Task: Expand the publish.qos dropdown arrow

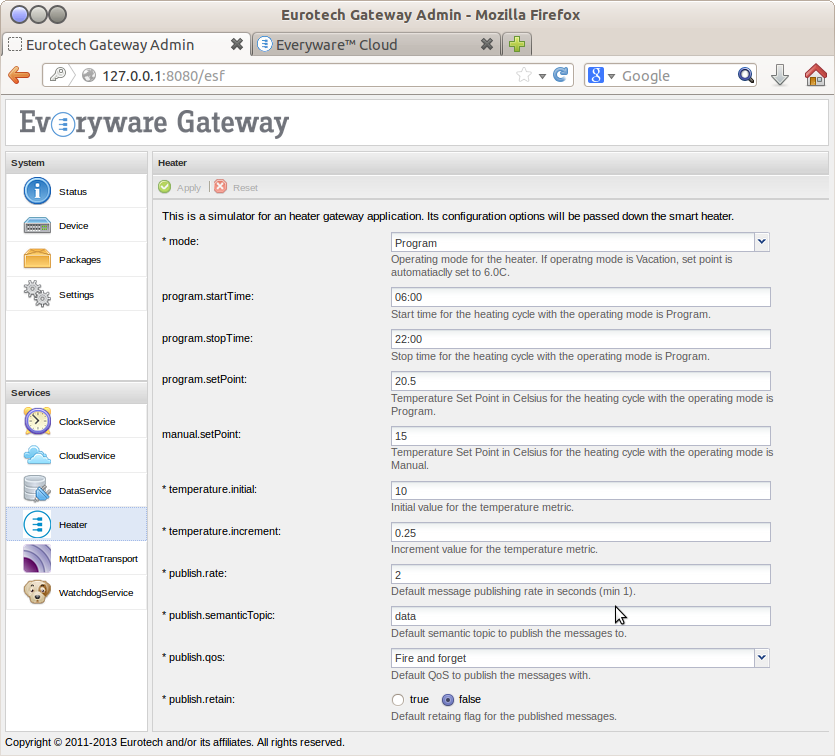Action: [762, 658]
